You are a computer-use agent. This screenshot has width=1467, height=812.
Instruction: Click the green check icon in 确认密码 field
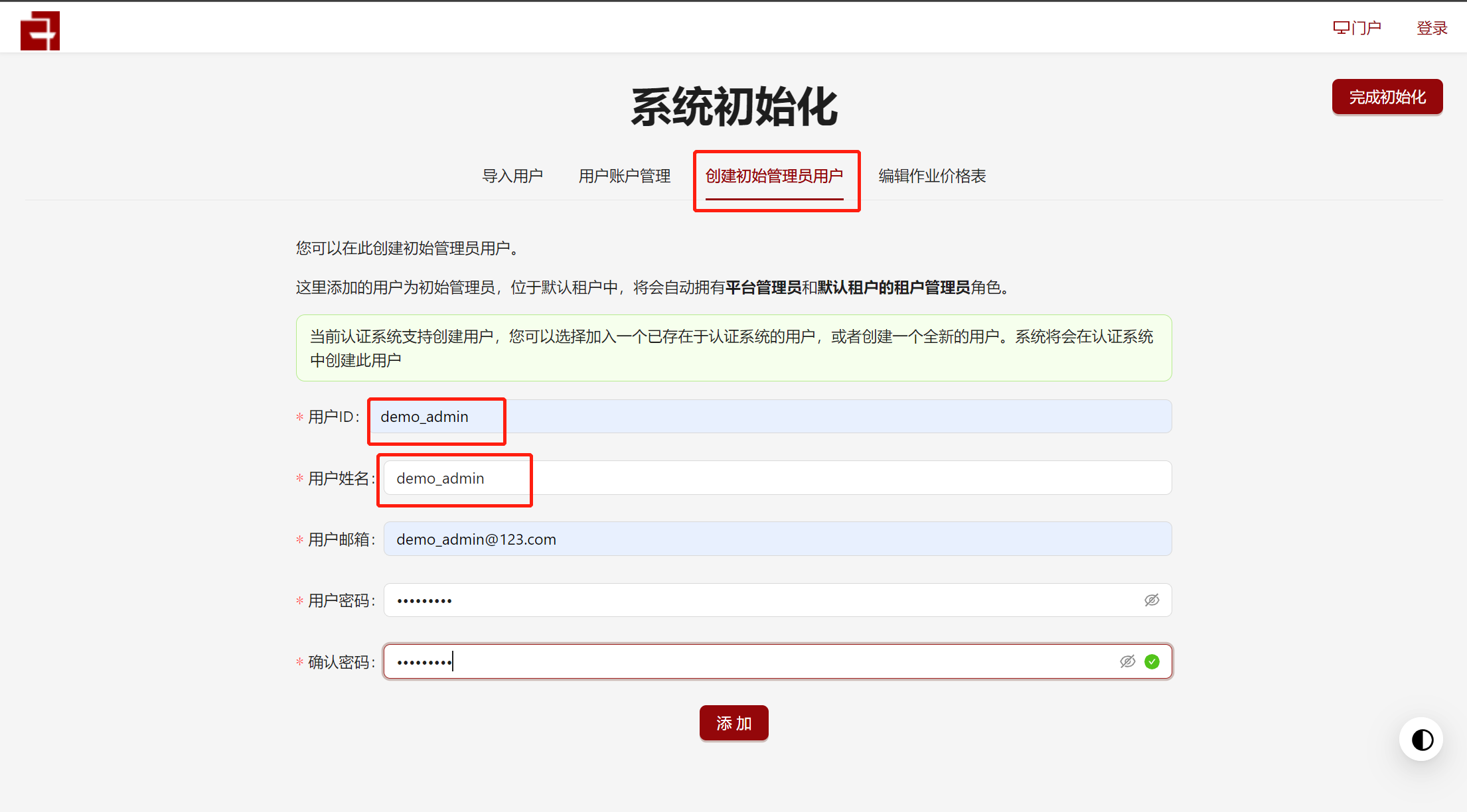click(x=1152, y=661)
